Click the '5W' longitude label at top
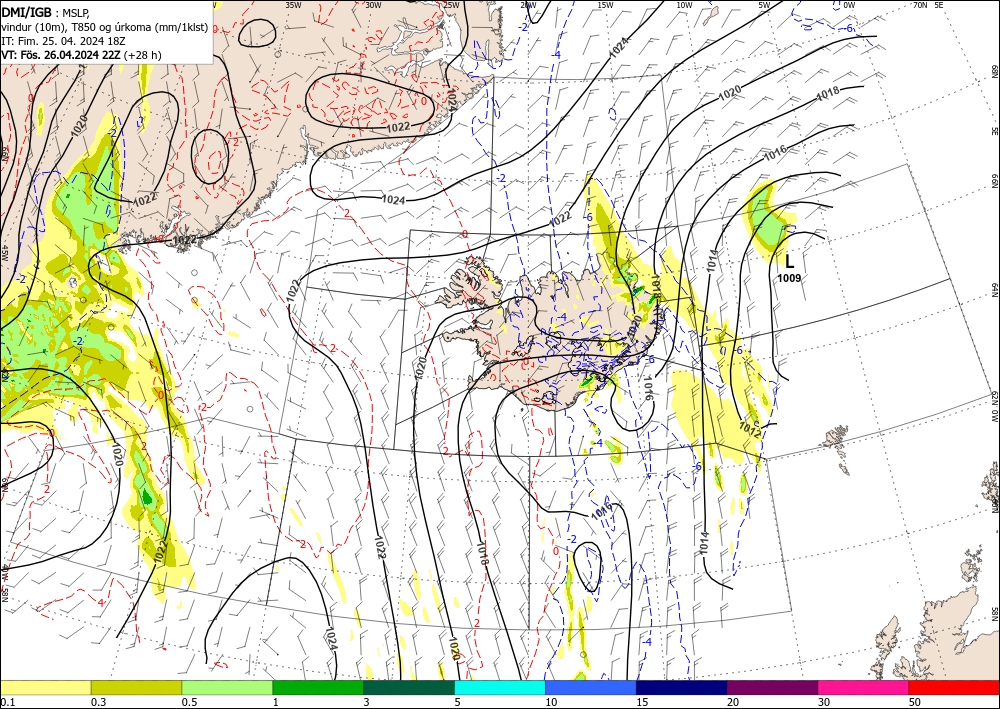Viewport: 1000px width, 709px height. tap(765, 5)
